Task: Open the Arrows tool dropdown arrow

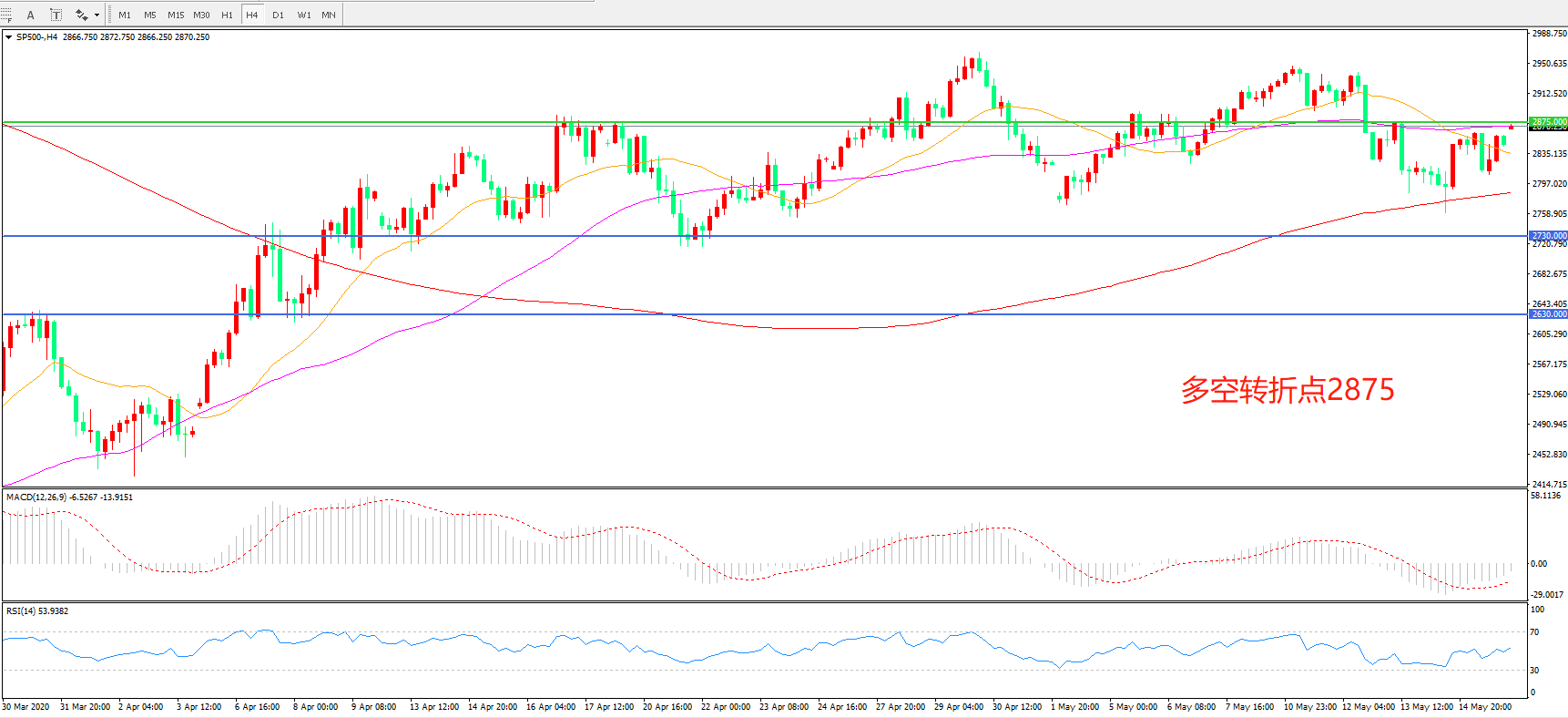Action: (x=97, y=15)
